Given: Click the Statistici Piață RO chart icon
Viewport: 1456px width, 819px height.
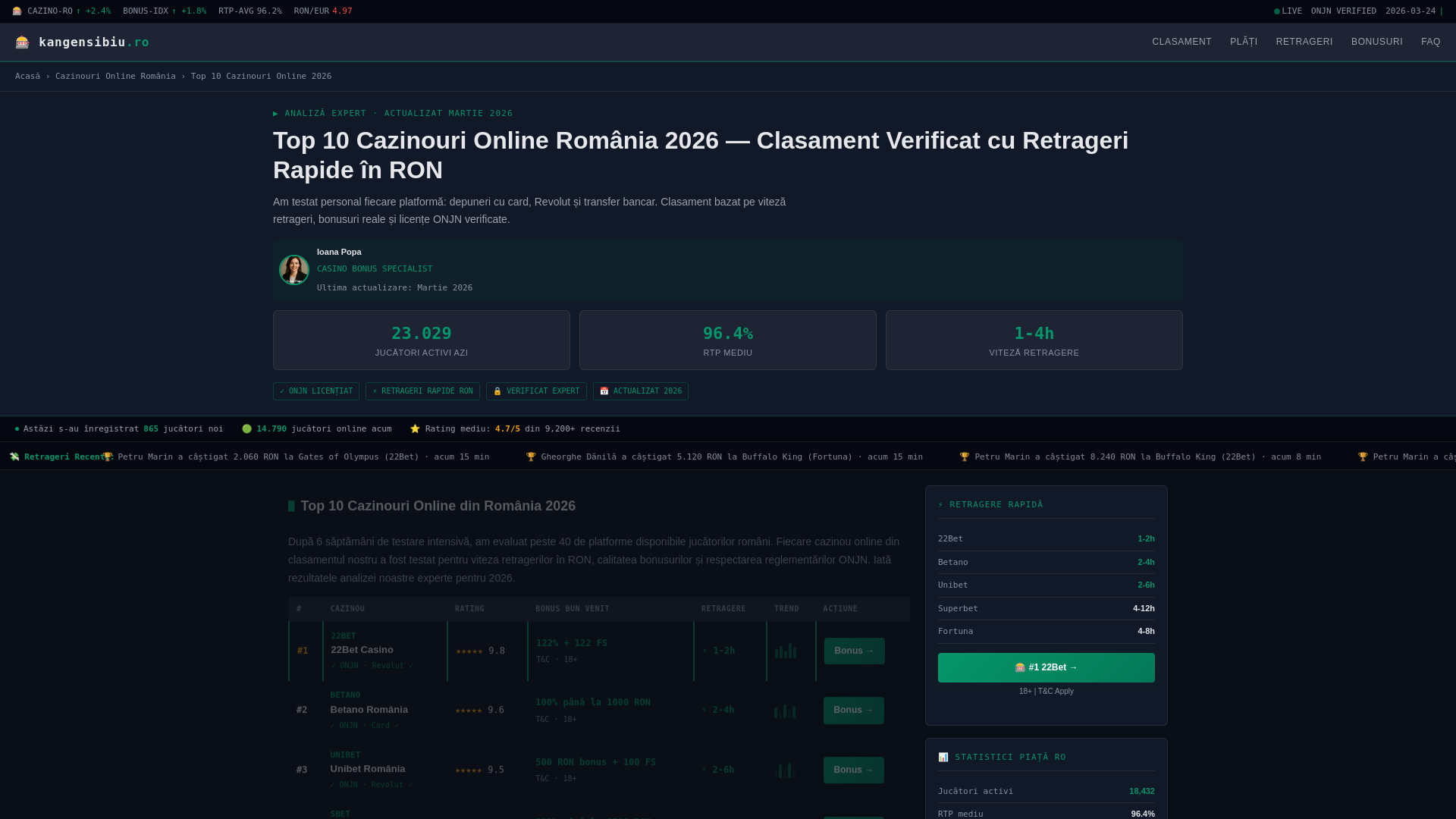Looking at the screenshot, I should (x=943, y=757).
